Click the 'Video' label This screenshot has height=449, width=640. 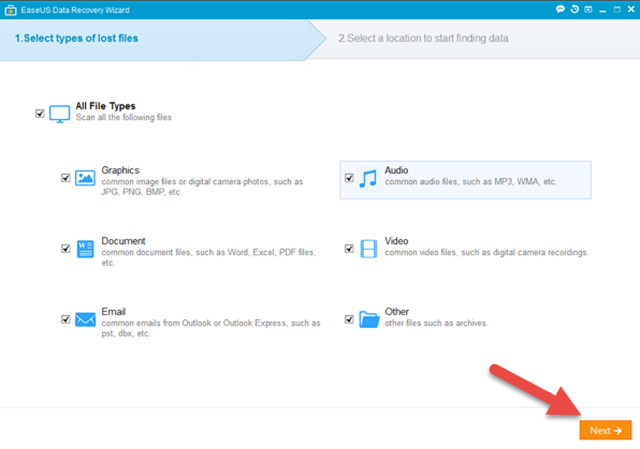point(396,241)
